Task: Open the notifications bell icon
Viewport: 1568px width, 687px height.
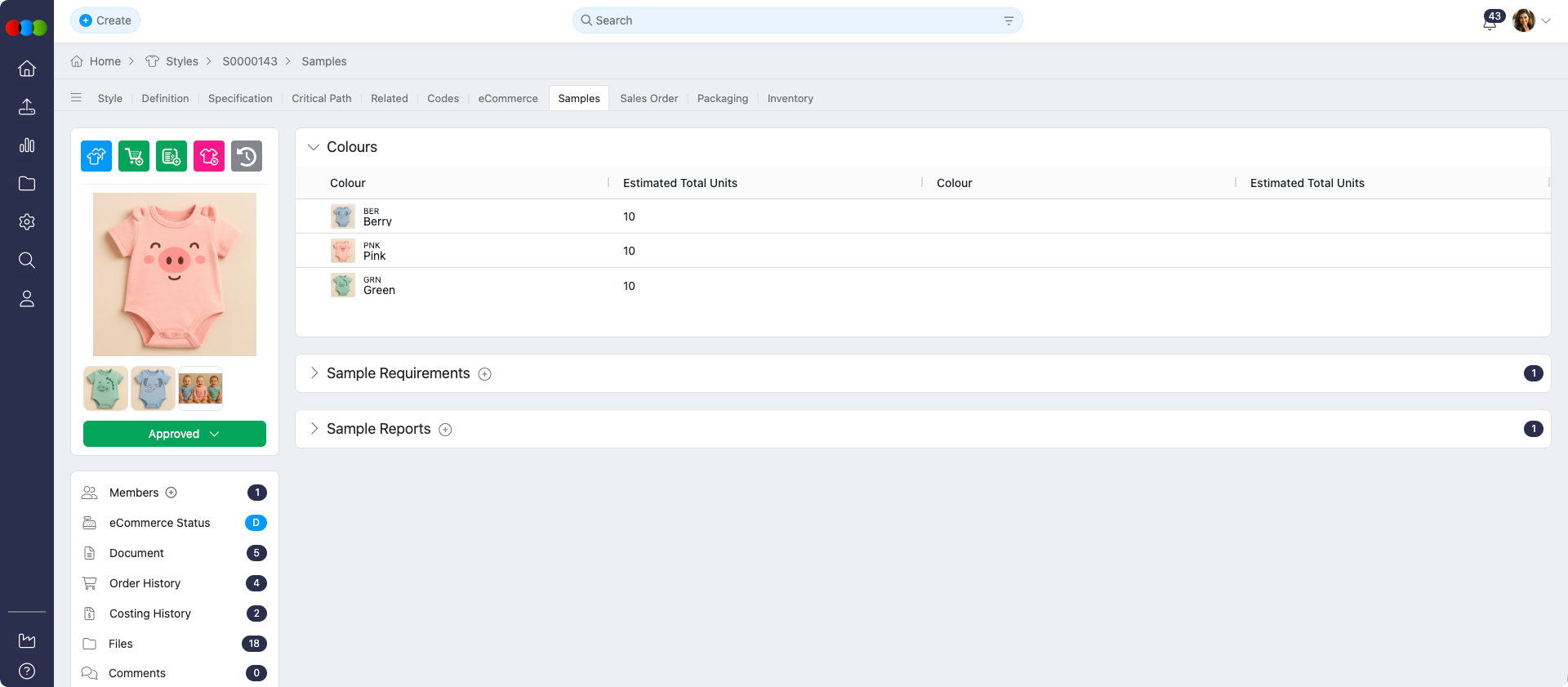Action: (1490, 22)
